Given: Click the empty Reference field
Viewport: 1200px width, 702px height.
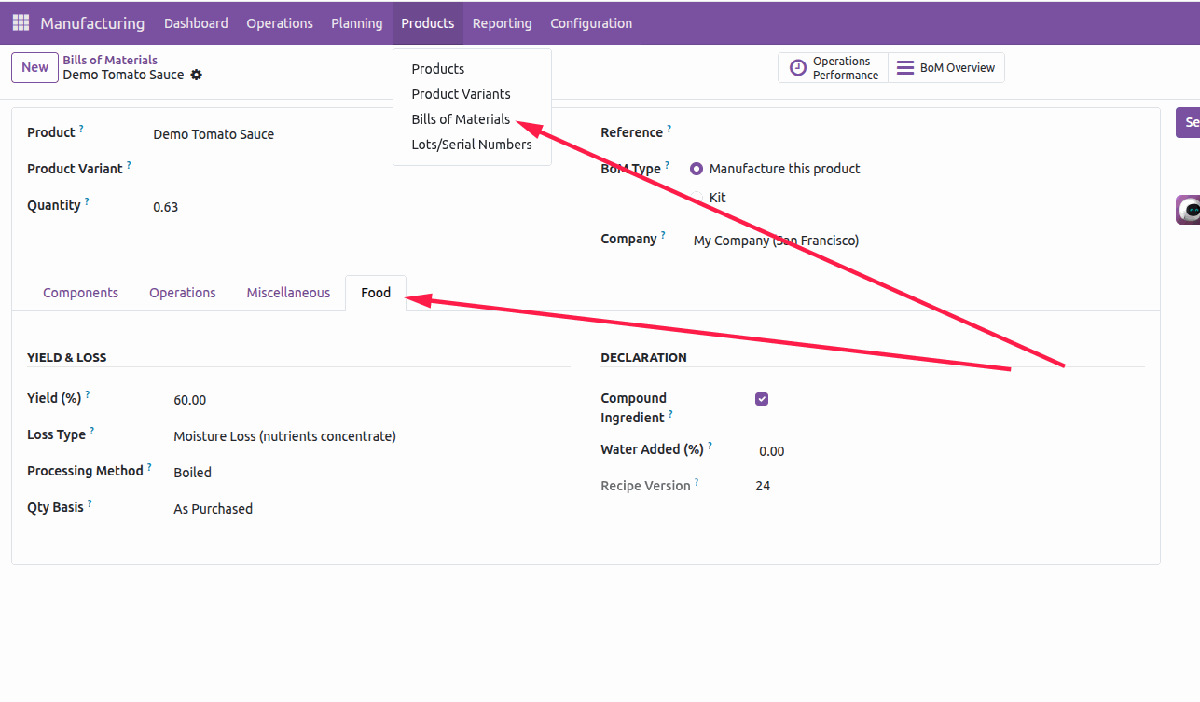Looking at the screenshot, I should click(918, 134).
